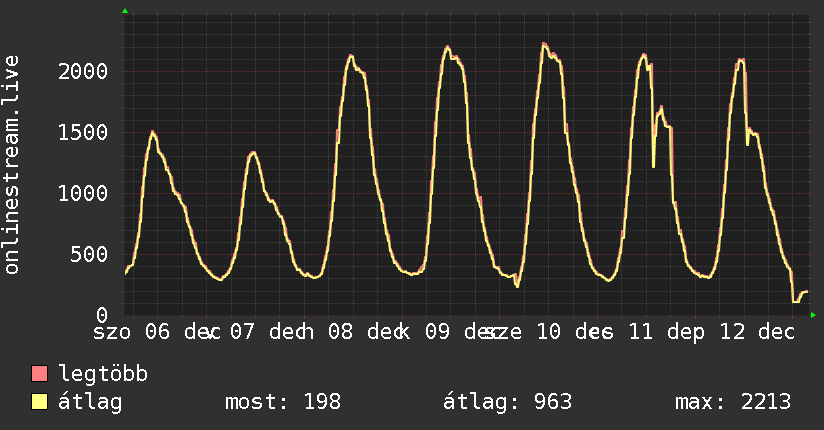Screen dimensions: 824x430
Task: Click the '06 dec' x-axis date label
Action: pyautogui.click(x=180, y=331)
